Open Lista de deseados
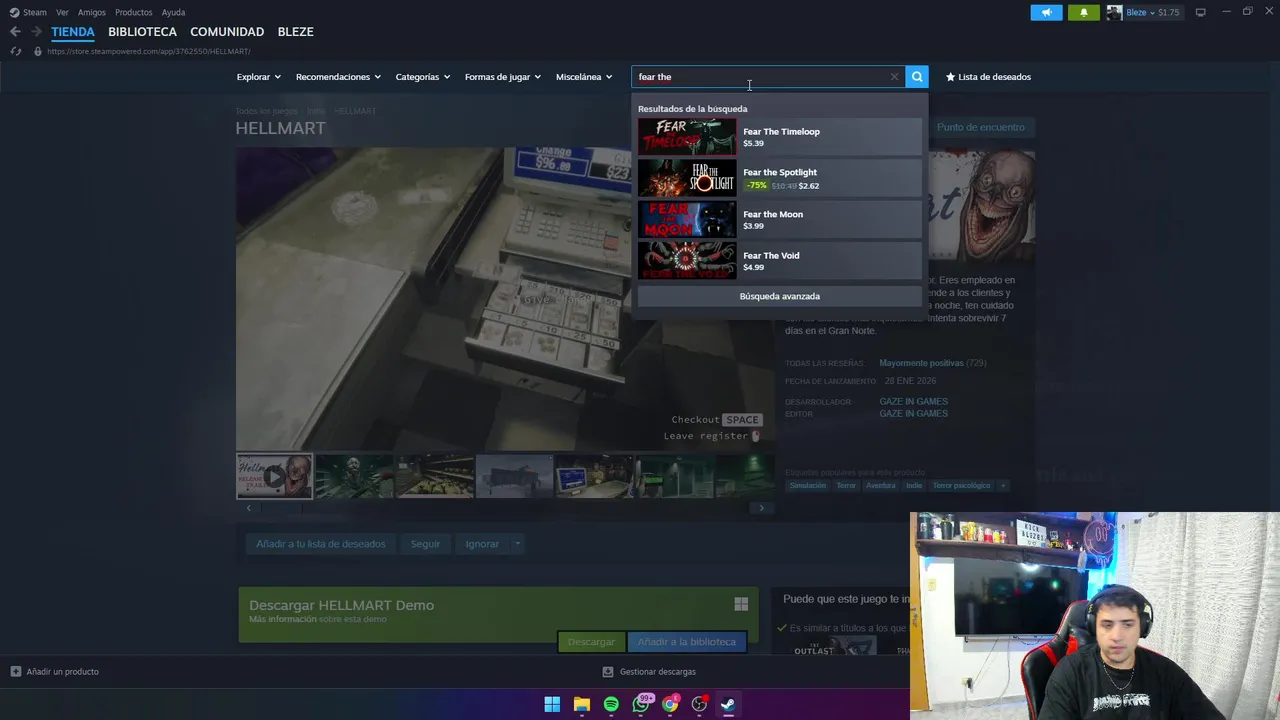Viewport: 1280px width, 720px height. [x=988, y=77]
